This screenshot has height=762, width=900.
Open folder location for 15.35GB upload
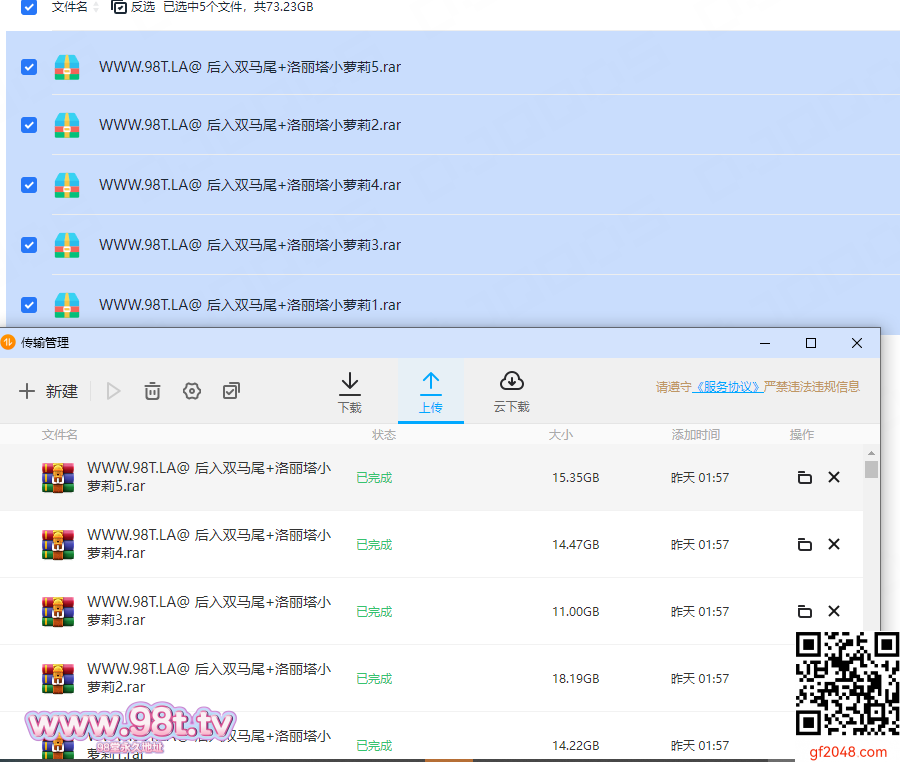[x=804, y=478]
